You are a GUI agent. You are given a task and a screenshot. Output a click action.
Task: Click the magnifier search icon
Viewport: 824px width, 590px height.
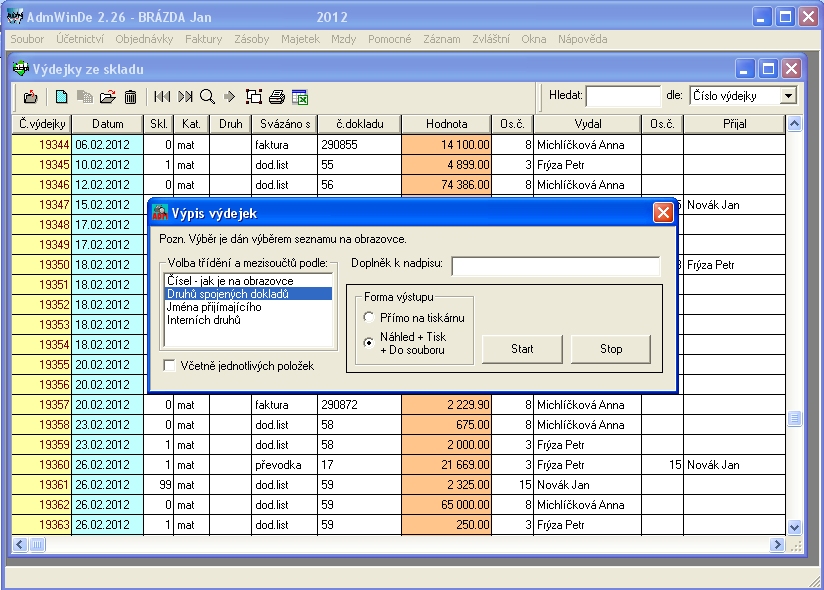[208, 97]
